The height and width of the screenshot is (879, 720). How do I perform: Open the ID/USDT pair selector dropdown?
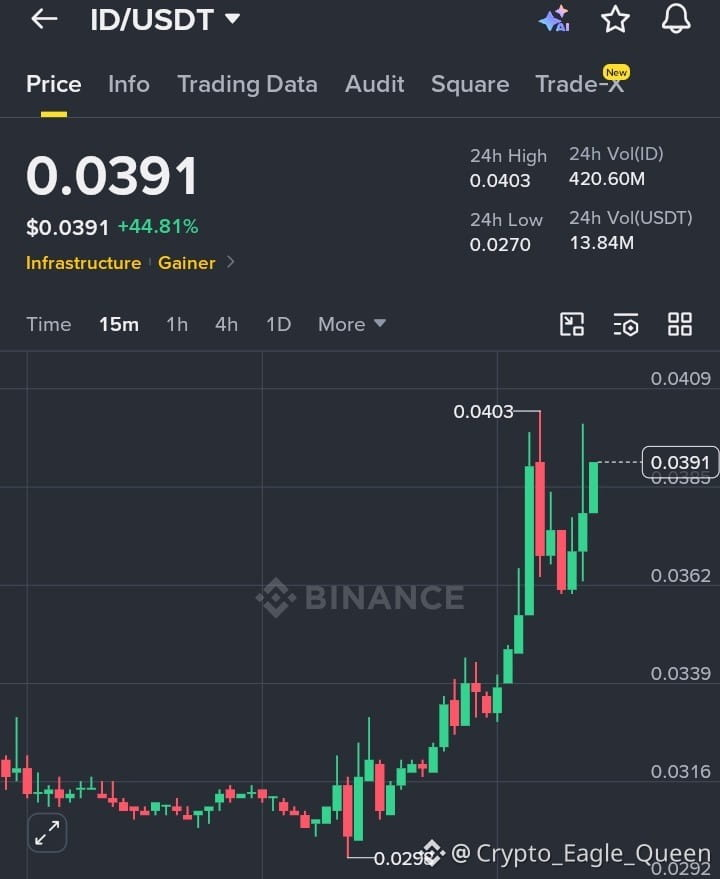pos(165,20)
